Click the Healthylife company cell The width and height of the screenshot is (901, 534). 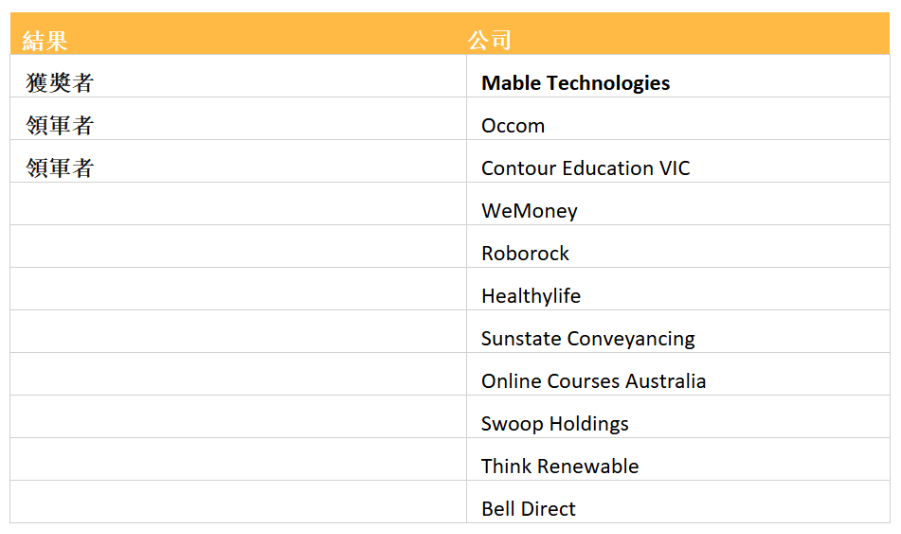530,296
